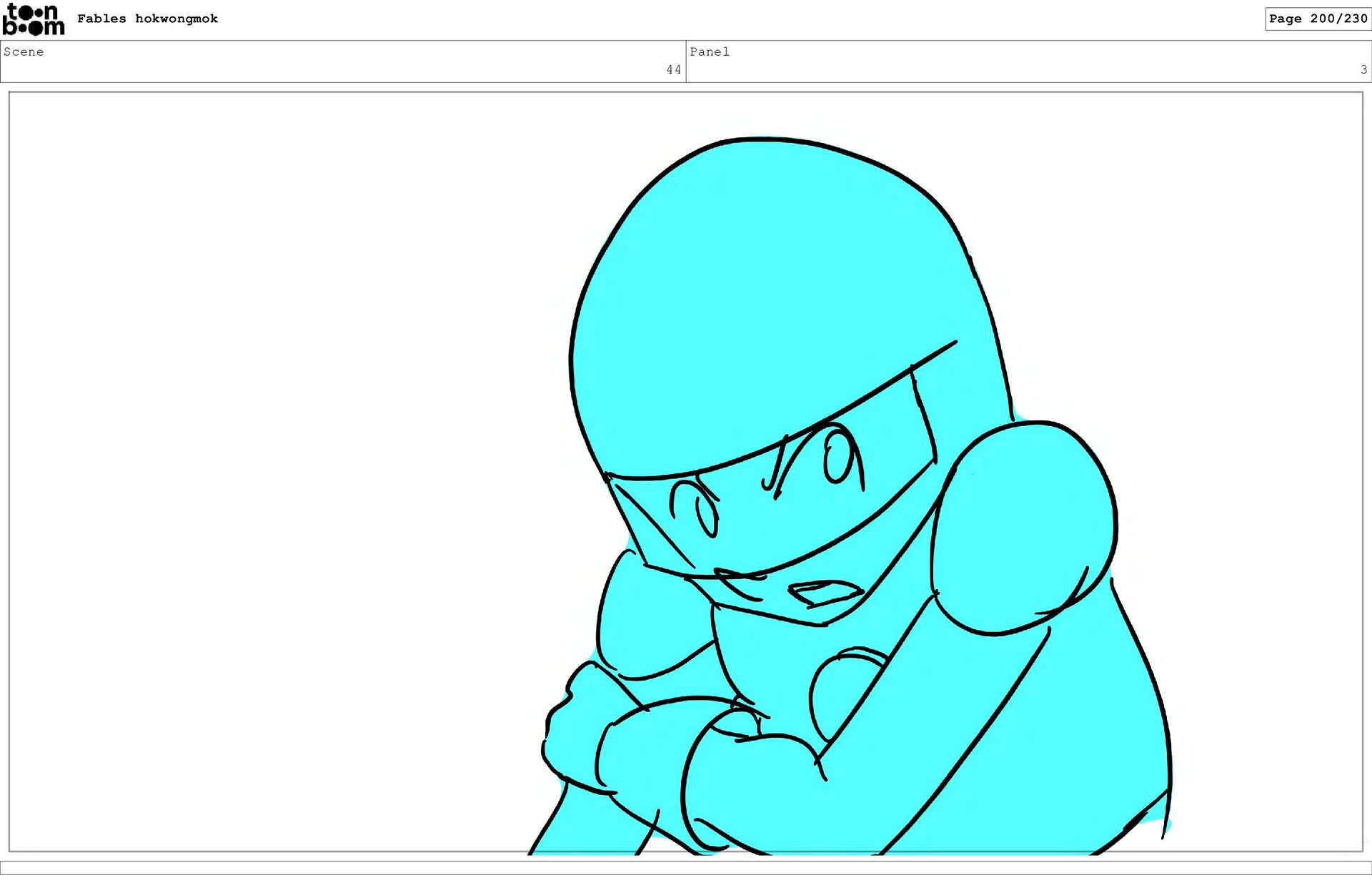Click the 'Panel' header label
Viewport: 1372px width, 888px height.
pos(709,51)
